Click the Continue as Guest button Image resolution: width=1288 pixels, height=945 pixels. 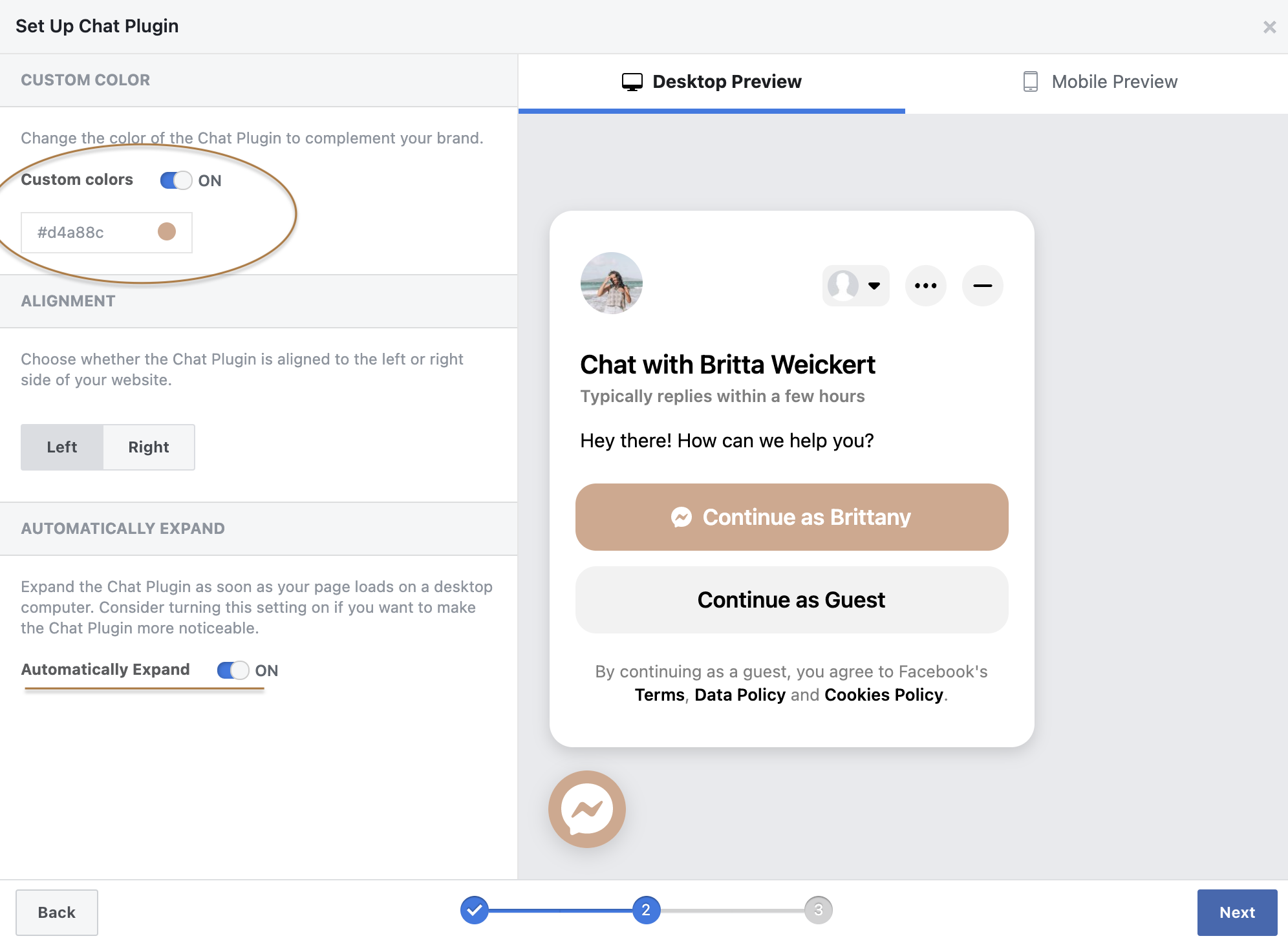coord(791,600)
